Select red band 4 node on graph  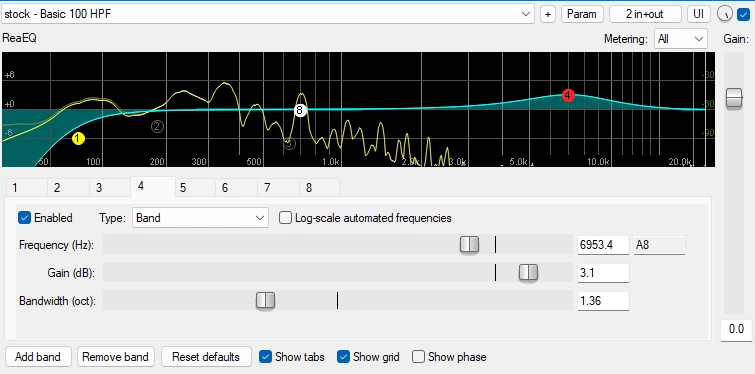tap(568, 95)
